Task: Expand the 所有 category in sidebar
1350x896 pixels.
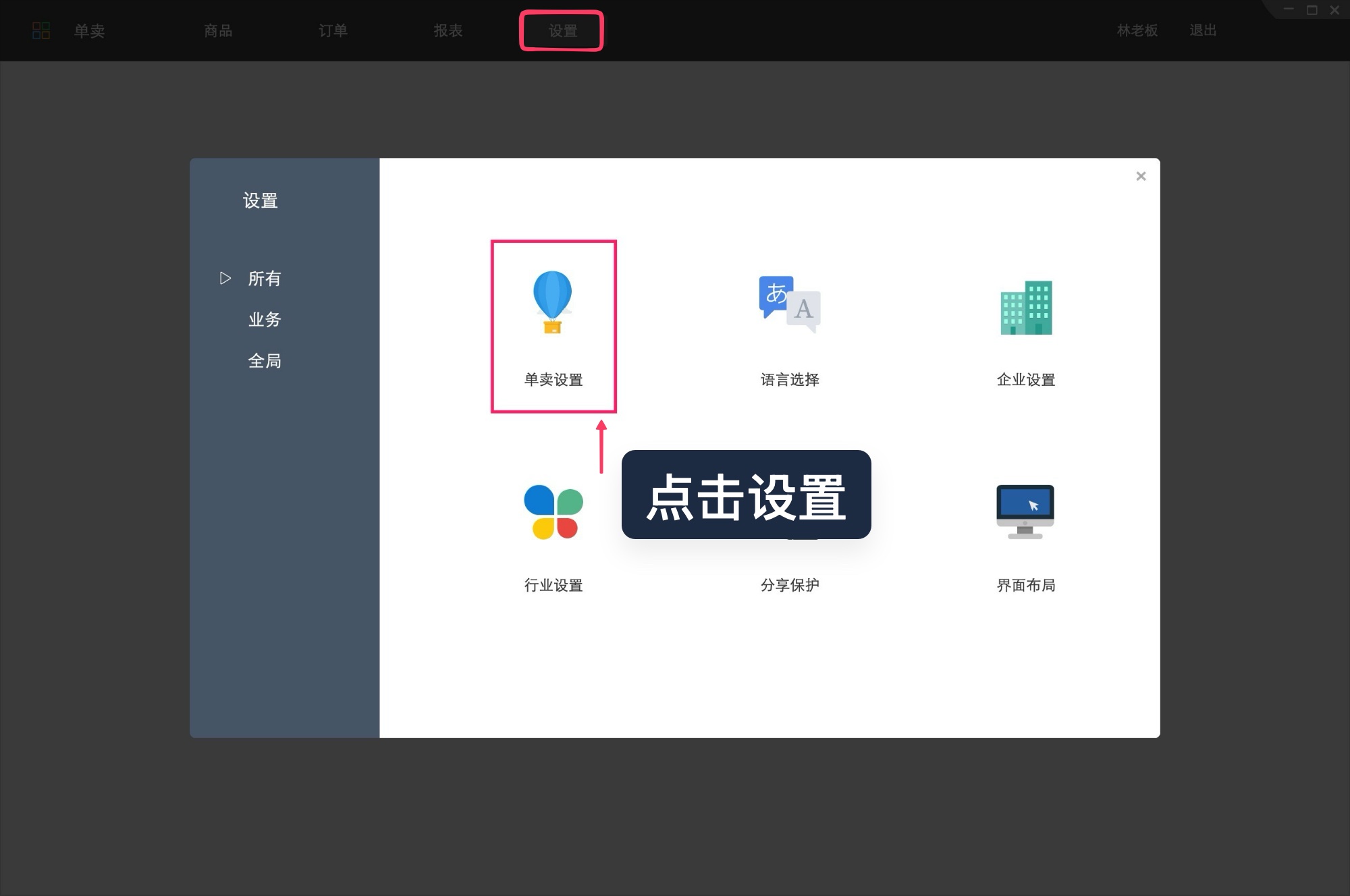Action: (x=225, y=278)
